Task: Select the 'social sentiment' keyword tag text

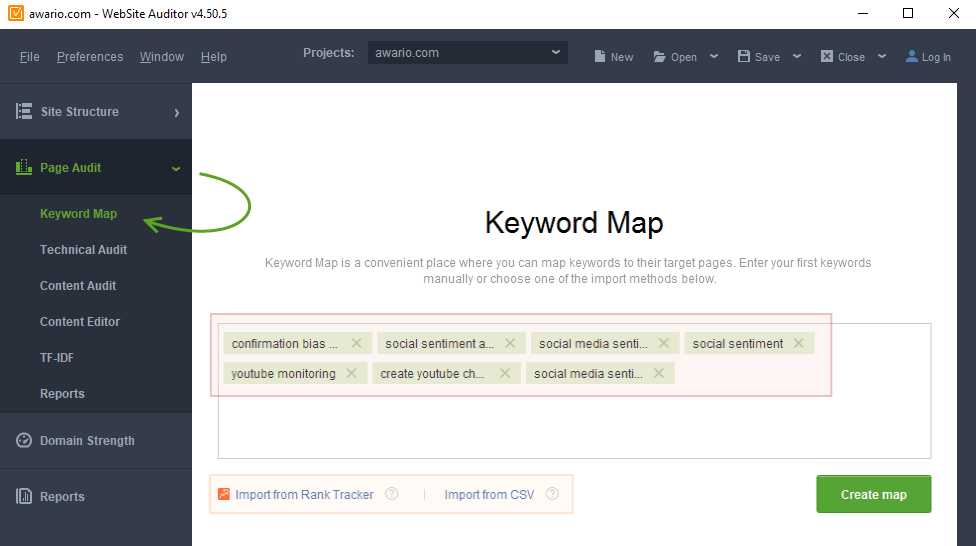Action: point(738,344)
